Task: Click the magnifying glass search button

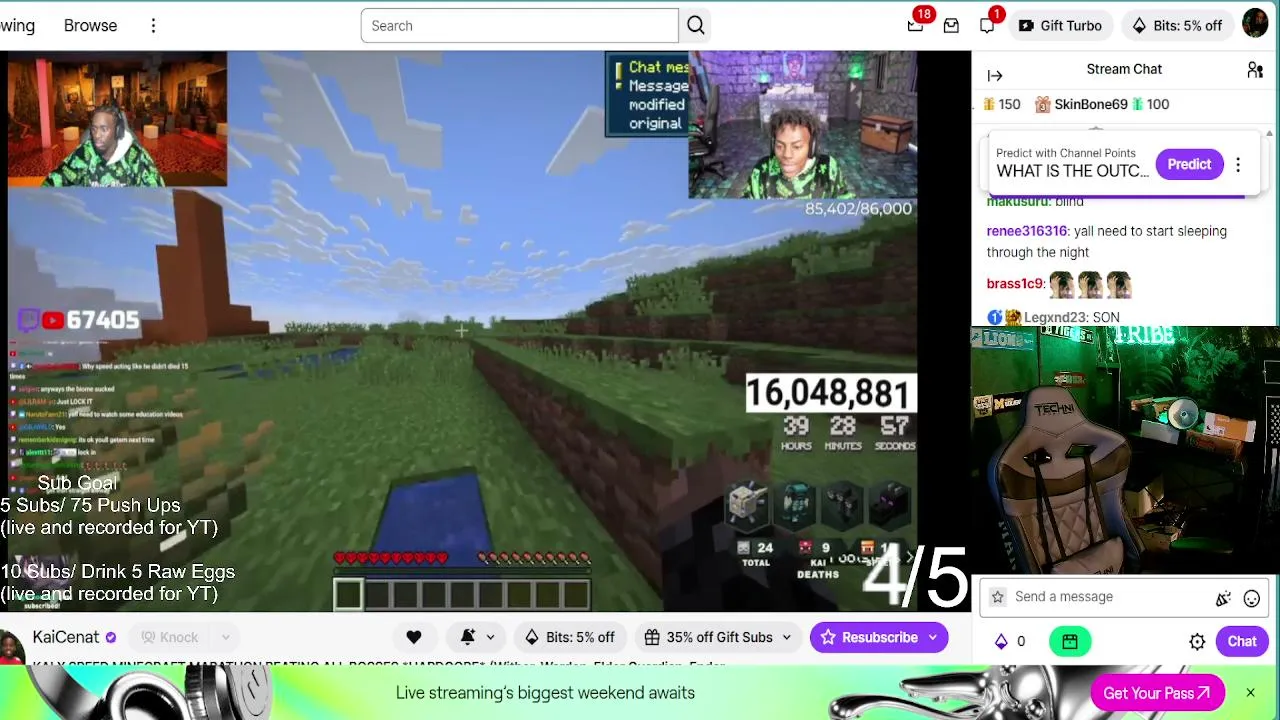Action: [x=696, y=26]
